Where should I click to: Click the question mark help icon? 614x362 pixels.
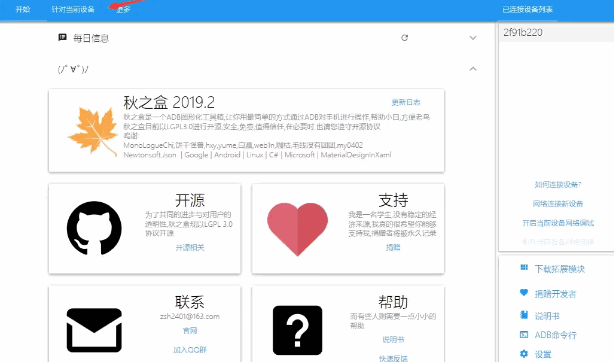(298, 330)
